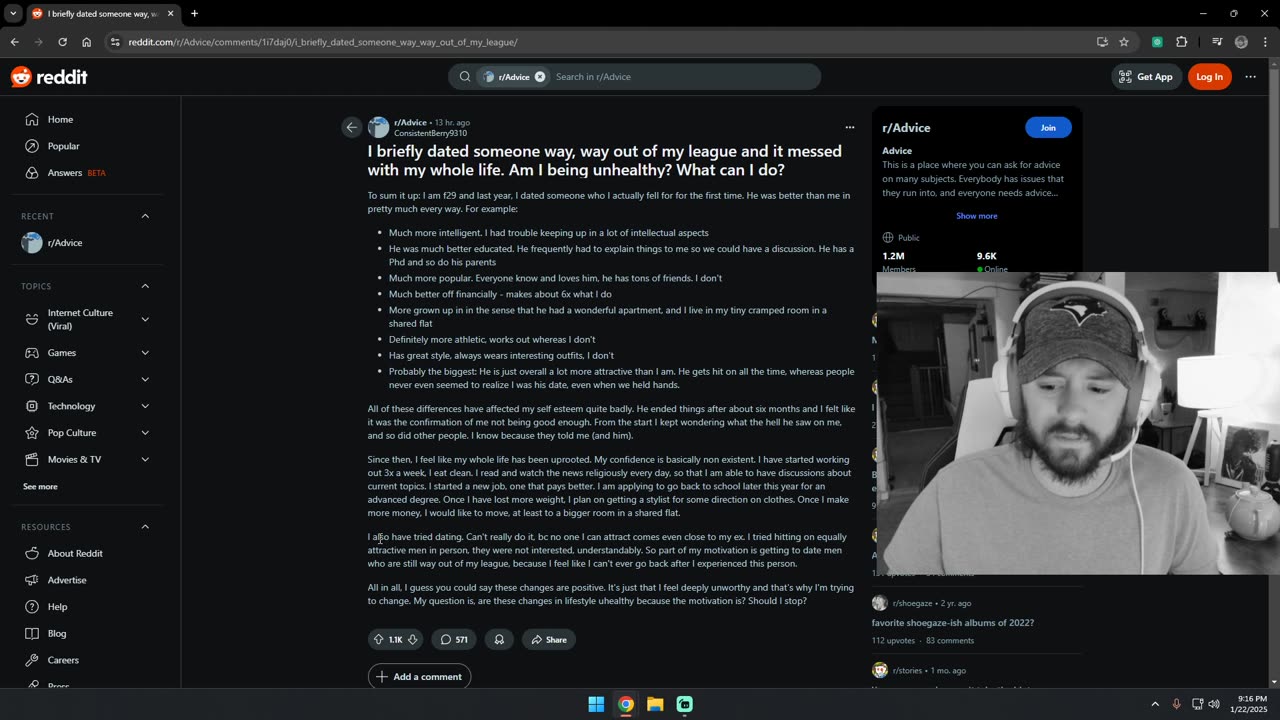The width and height of the screenshot is (1280, 720).
Task: Open the green taskbar app icon
Action: (x=685, y=704)
